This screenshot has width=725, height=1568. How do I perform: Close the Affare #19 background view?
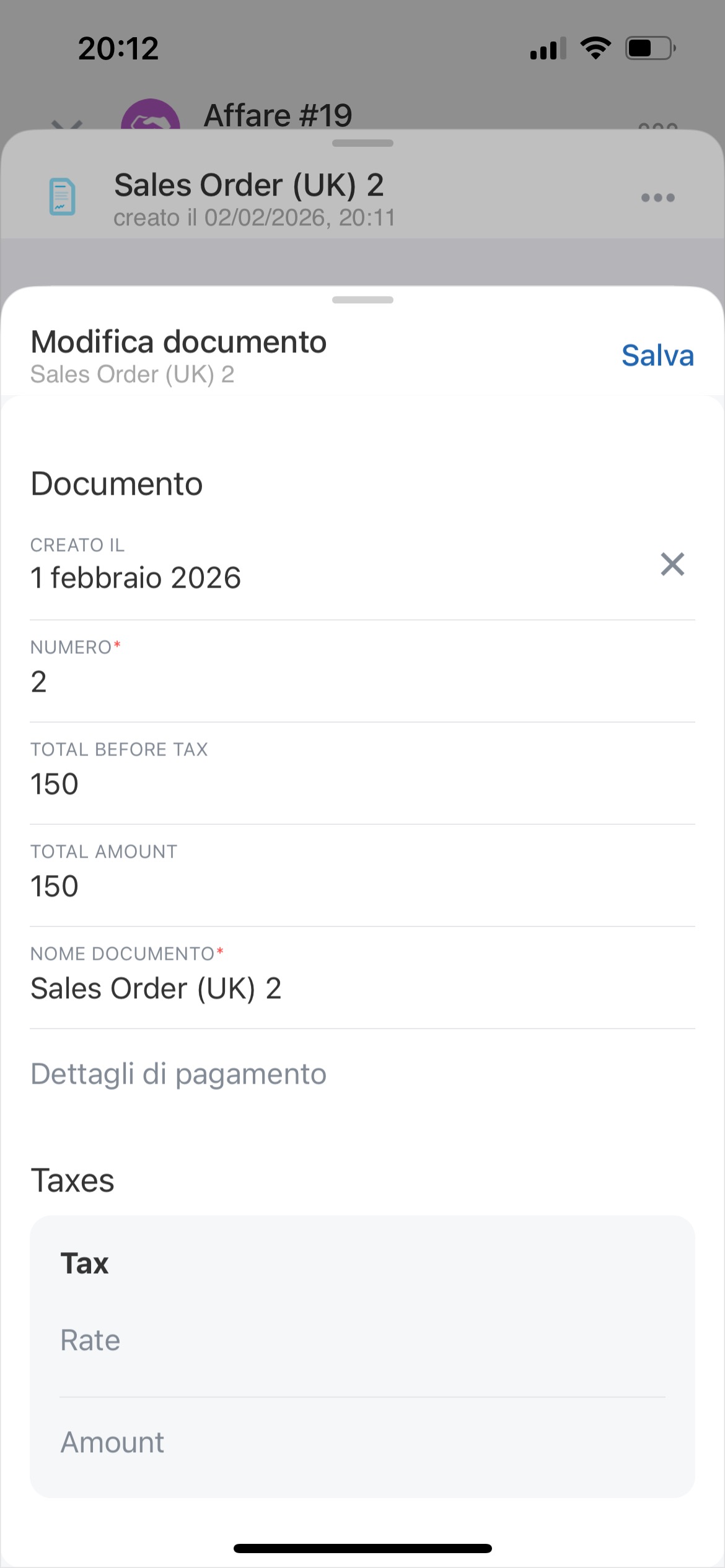67,124
